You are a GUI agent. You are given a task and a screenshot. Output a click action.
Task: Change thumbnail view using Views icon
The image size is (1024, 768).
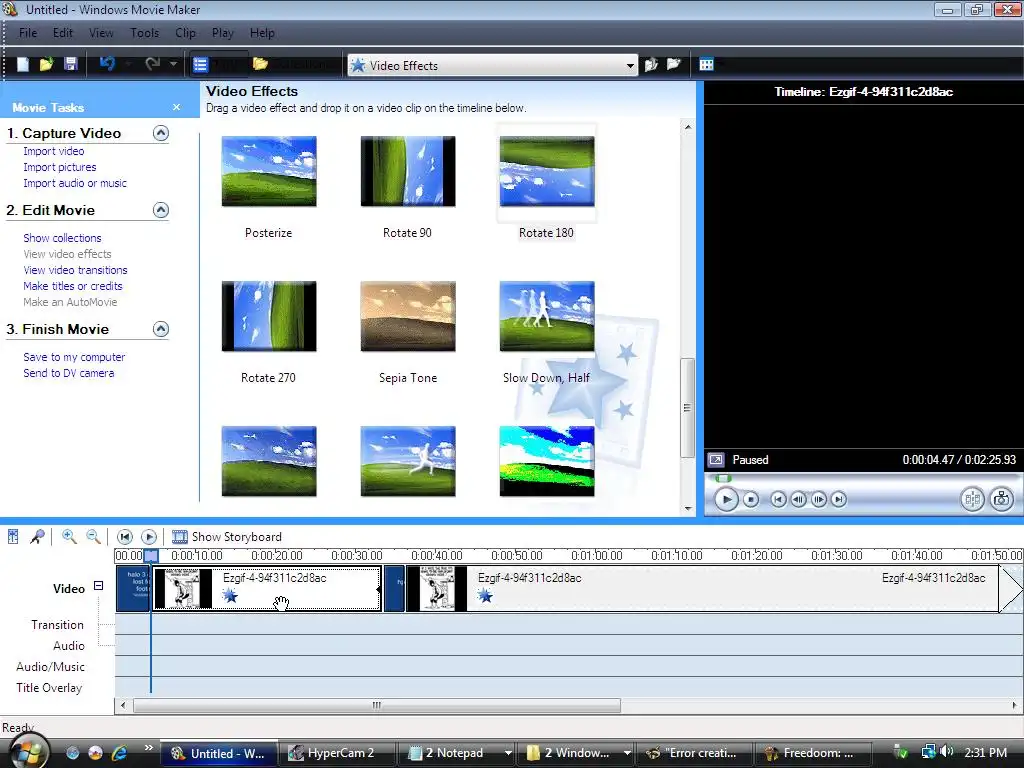pos(707,64)
